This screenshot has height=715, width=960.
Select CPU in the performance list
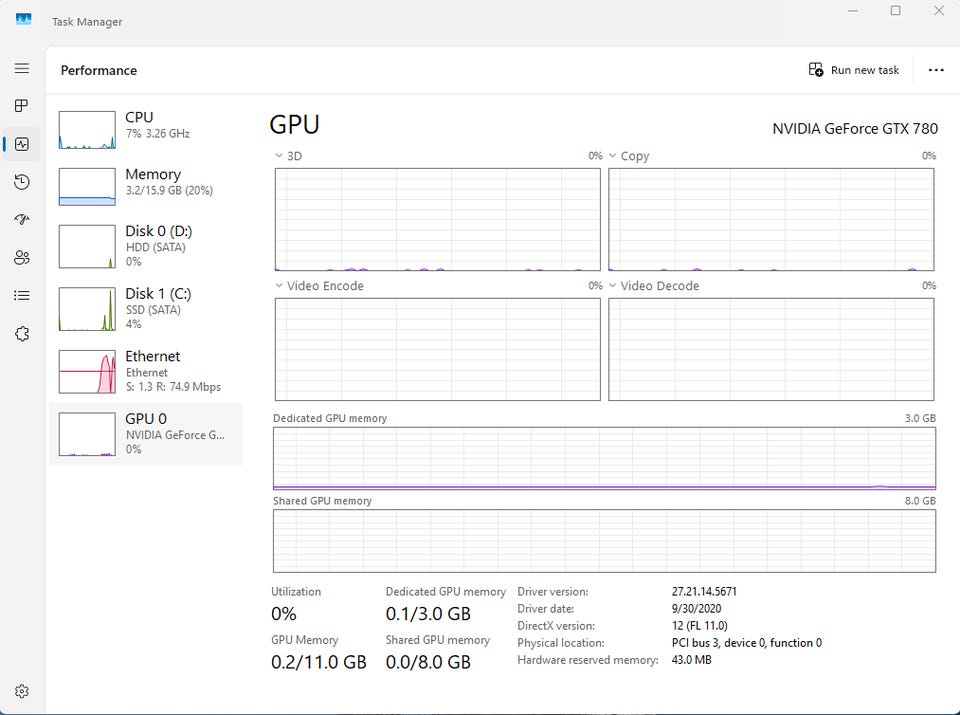(x=146, y=127)
